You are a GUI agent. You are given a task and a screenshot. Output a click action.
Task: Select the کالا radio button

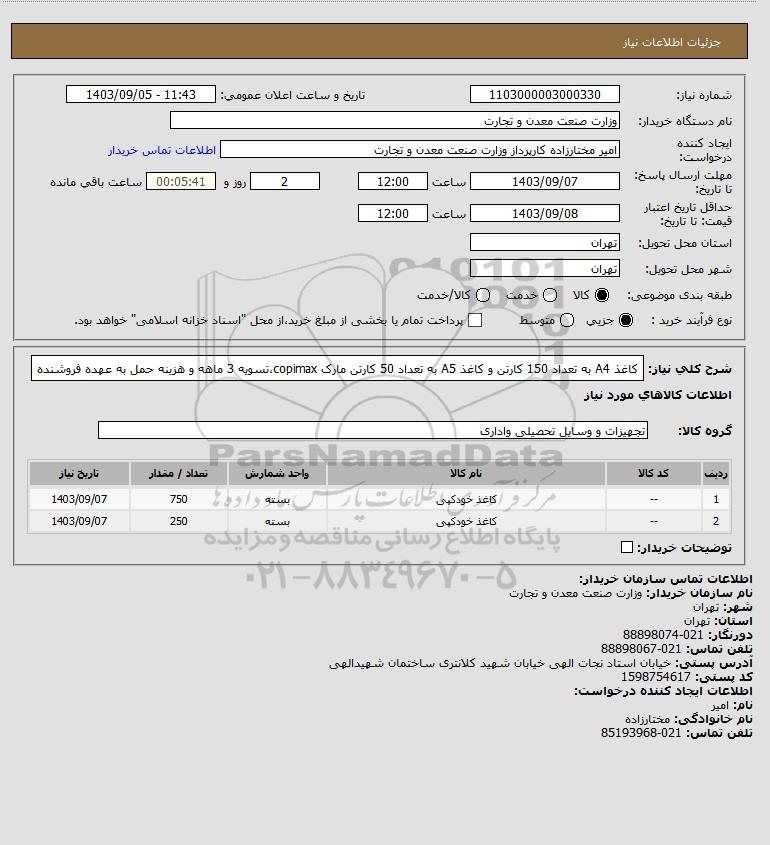(601, 295)
